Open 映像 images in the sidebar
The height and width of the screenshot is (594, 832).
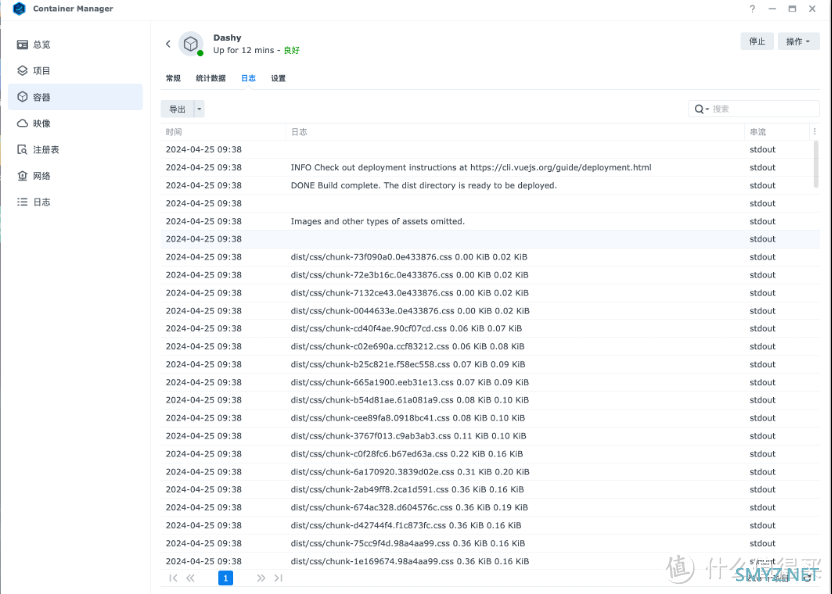coord(41,123)
